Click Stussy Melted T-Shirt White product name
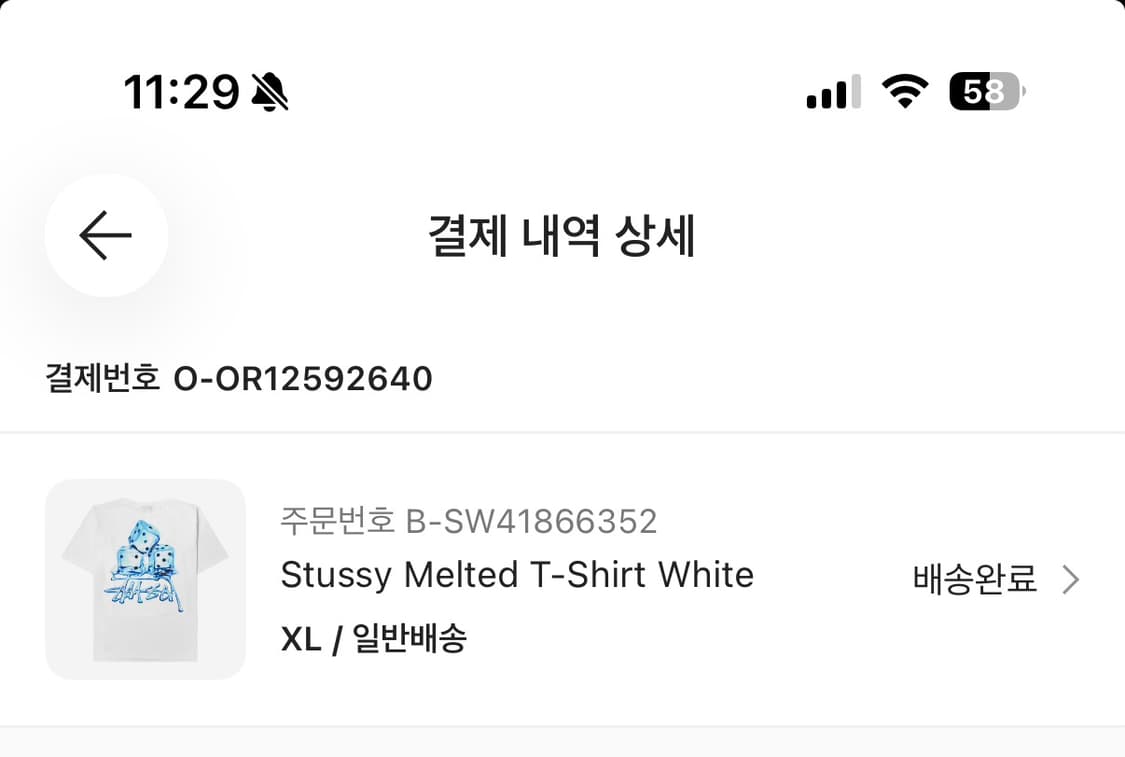 (516, 575)
